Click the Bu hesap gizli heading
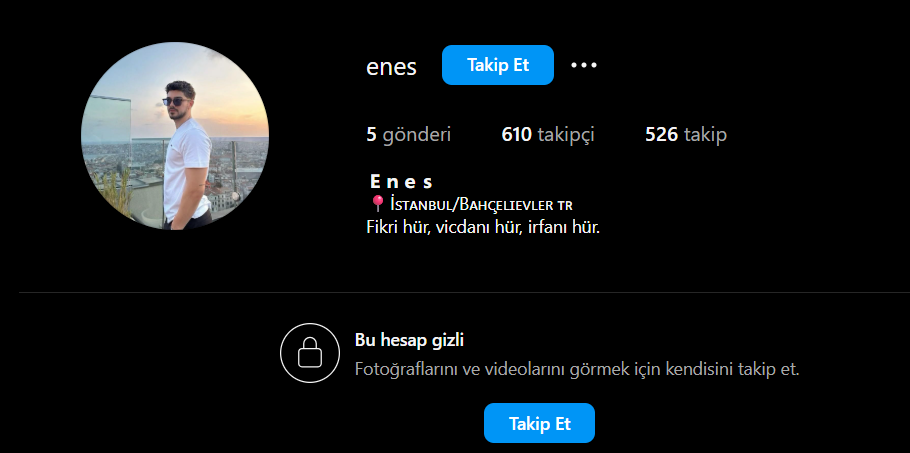Screen dimensions: 910x453 pos(409,340)
